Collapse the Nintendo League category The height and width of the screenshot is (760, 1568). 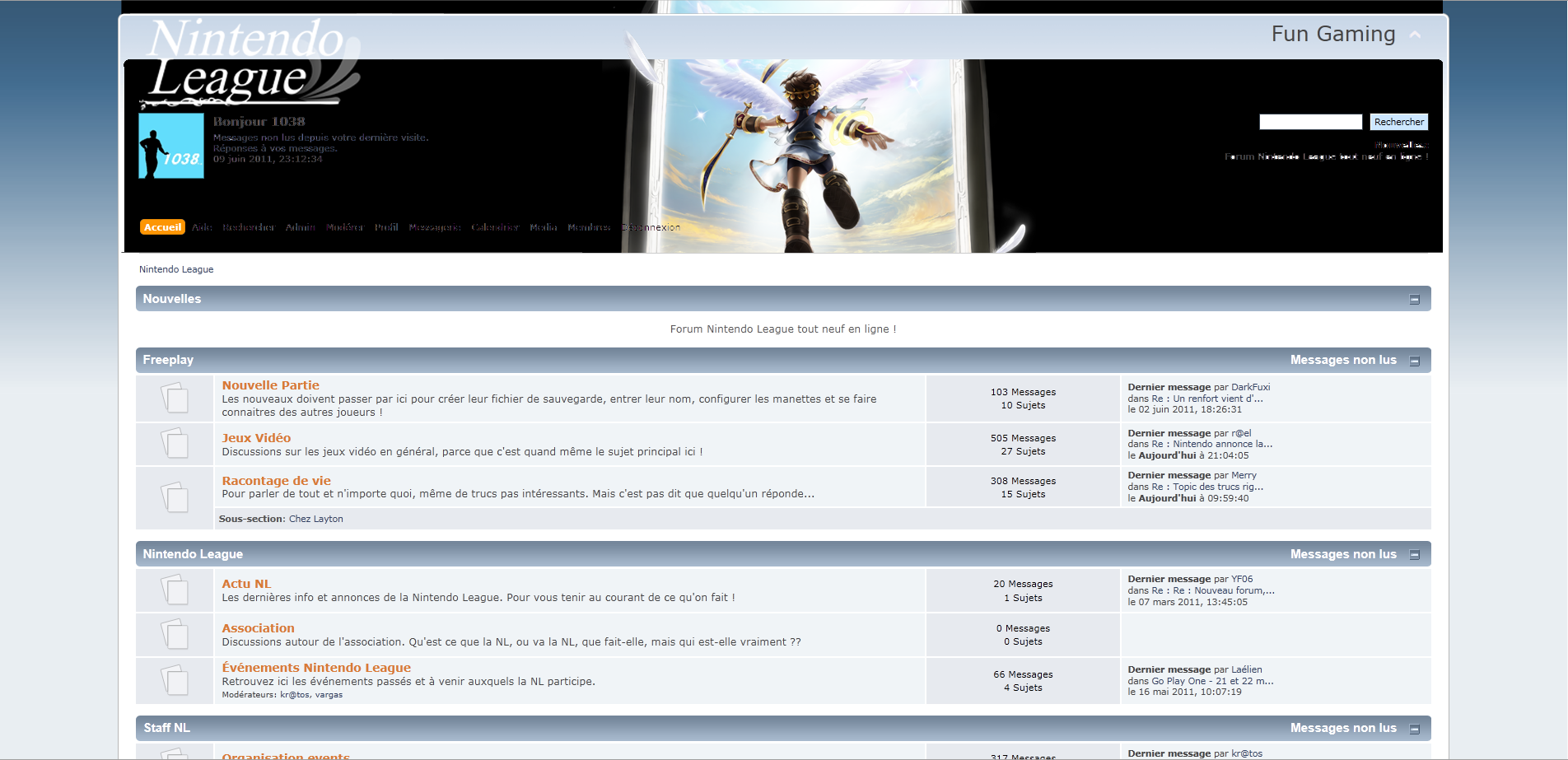click(x=1415, y=555)
